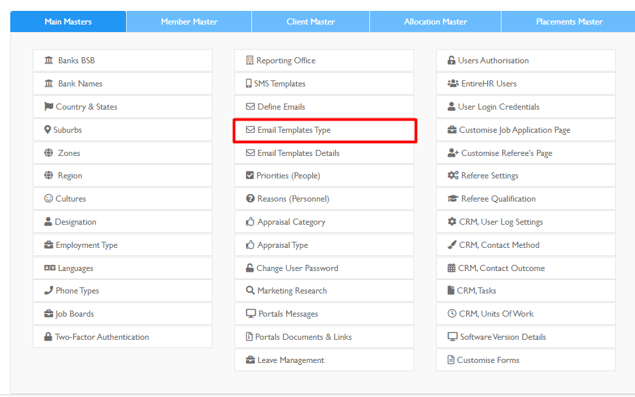Image resolution: width=635 pixels, height=397 pixels.
Task: Click the padlock icon for Two-Factor Authentication
Action: click(48, 337)
